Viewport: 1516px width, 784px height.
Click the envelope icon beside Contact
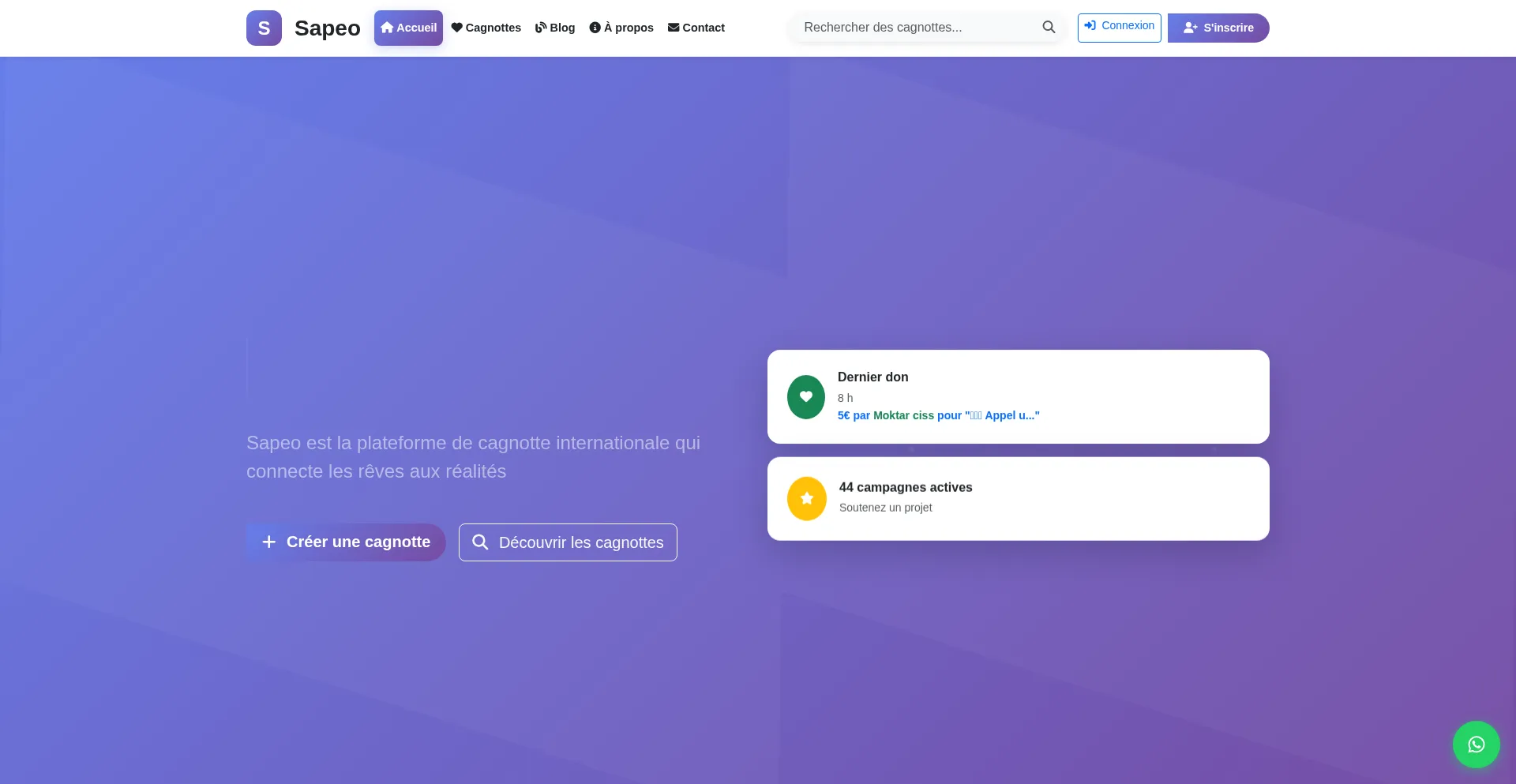point(674,28)
